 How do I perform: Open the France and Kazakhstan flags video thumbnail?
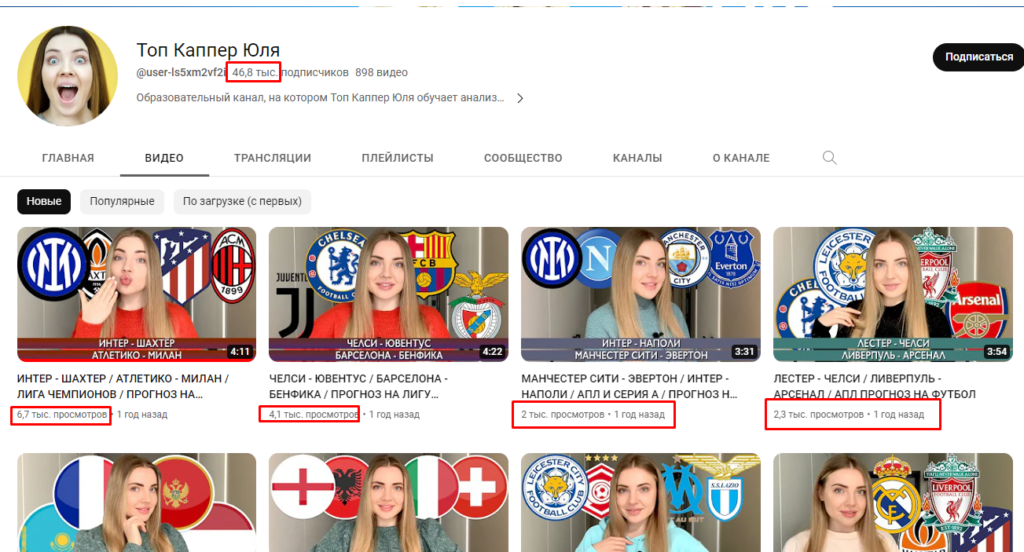pos(136,503)
